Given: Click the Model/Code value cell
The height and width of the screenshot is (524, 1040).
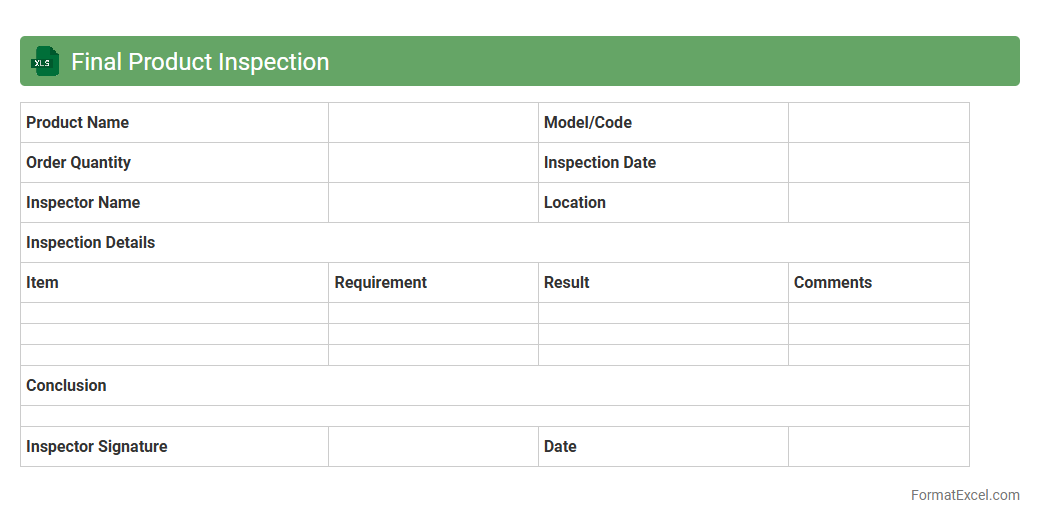Looking at the screenshot, I should pyautogui.click(x=878, y=123).
